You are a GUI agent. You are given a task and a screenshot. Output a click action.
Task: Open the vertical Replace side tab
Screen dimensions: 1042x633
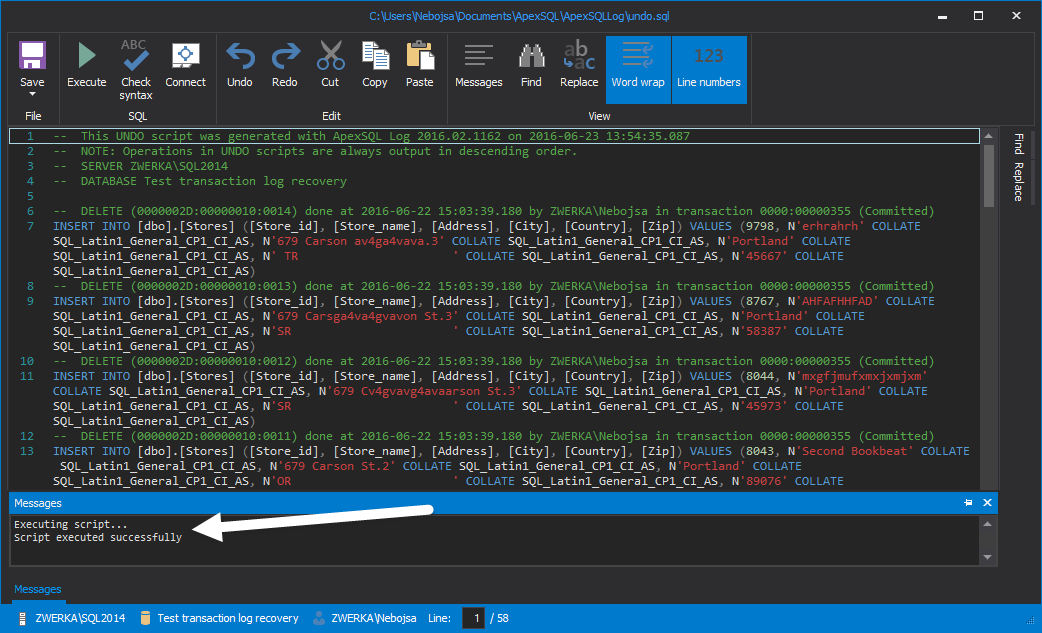coord(1019,181)
